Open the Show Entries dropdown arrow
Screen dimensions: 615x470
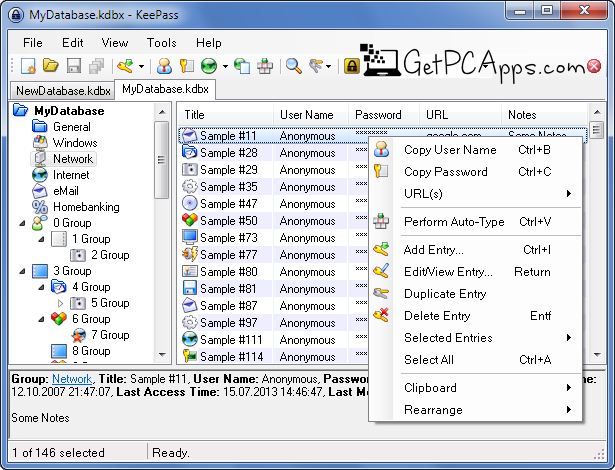point(328,66)
